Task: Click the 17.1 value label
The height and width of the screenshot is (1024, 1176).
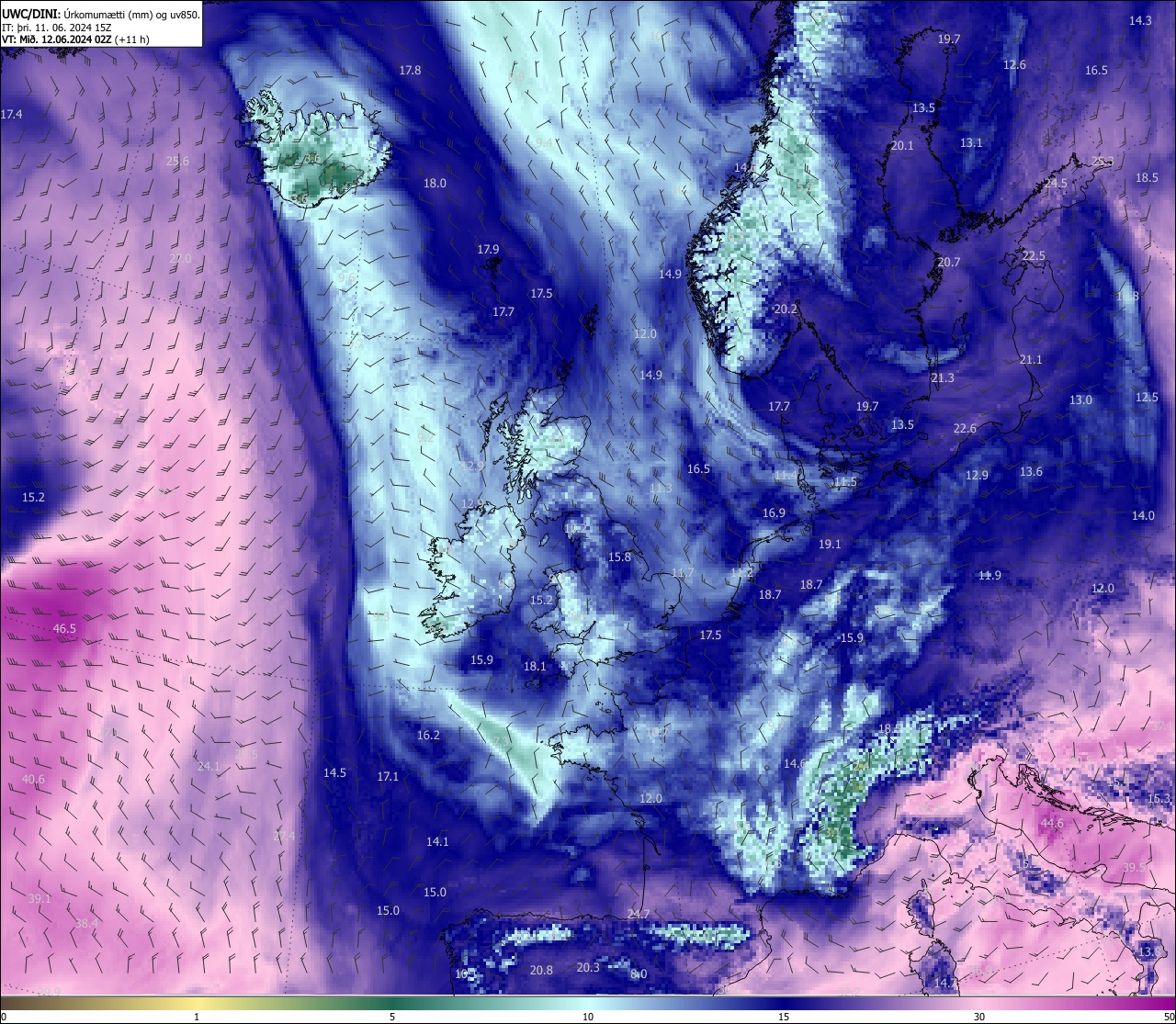Action: click(388, 777)
